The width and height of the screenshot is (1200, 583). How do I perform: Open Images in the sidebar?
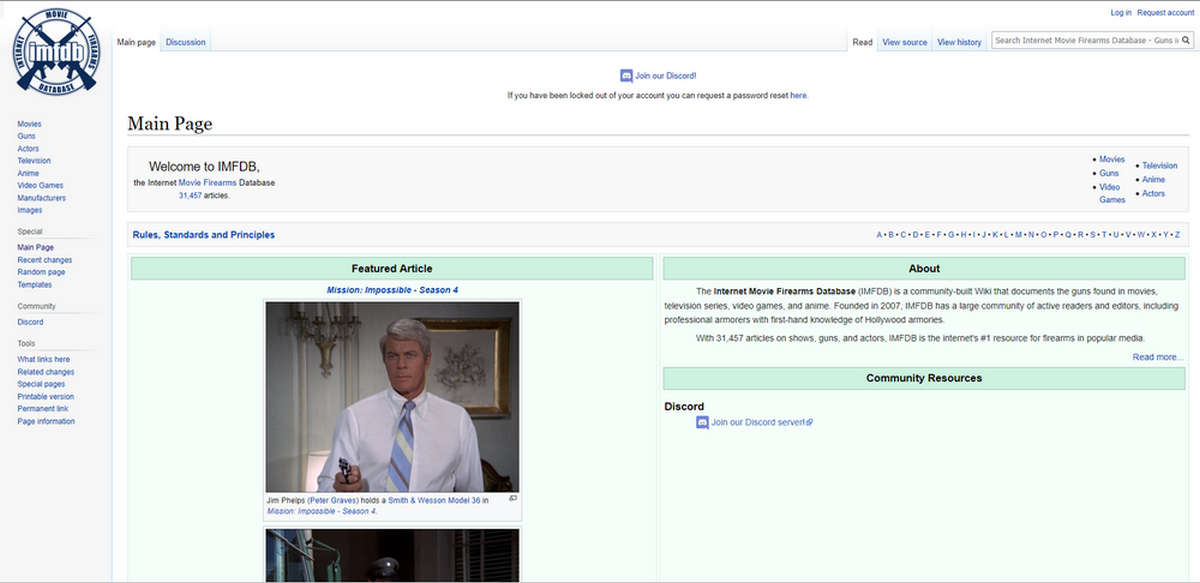tap(29, 210)
